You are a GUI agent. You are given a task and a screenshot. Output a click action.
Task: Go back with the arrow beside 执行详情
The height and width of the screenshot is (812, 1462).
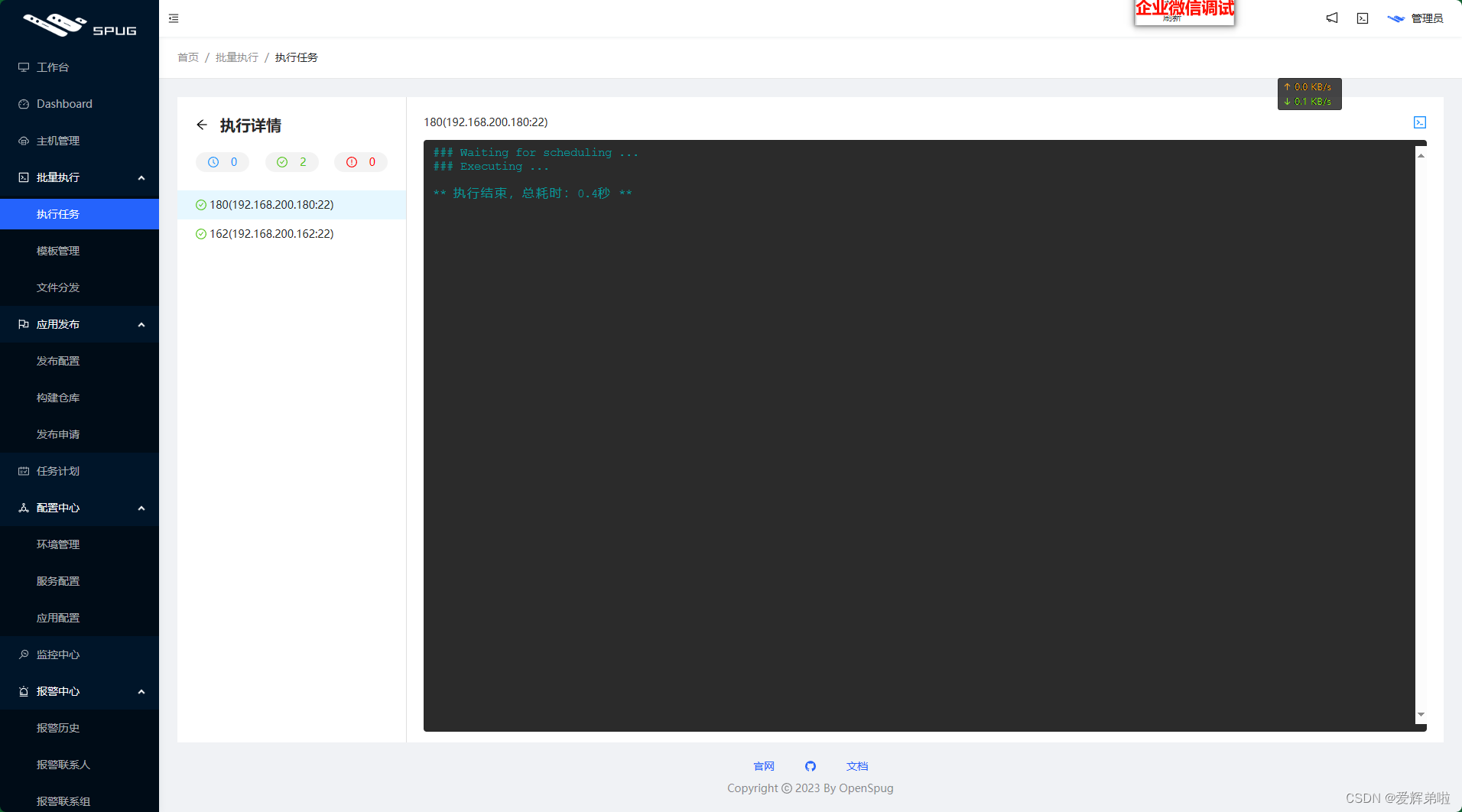tap(202, 125)
